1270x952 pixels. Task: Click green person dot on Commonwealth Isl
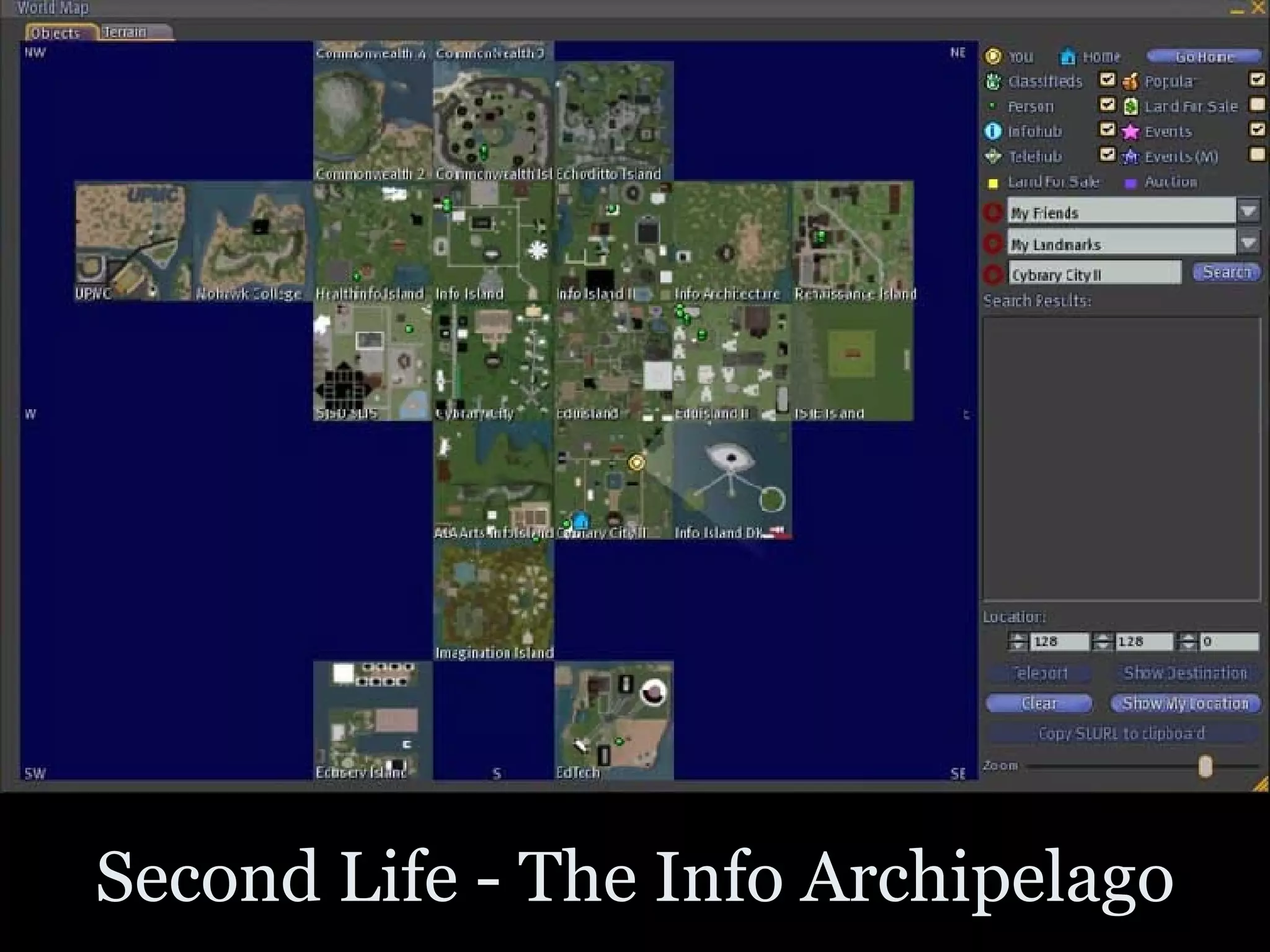click(x=484, y=151)
